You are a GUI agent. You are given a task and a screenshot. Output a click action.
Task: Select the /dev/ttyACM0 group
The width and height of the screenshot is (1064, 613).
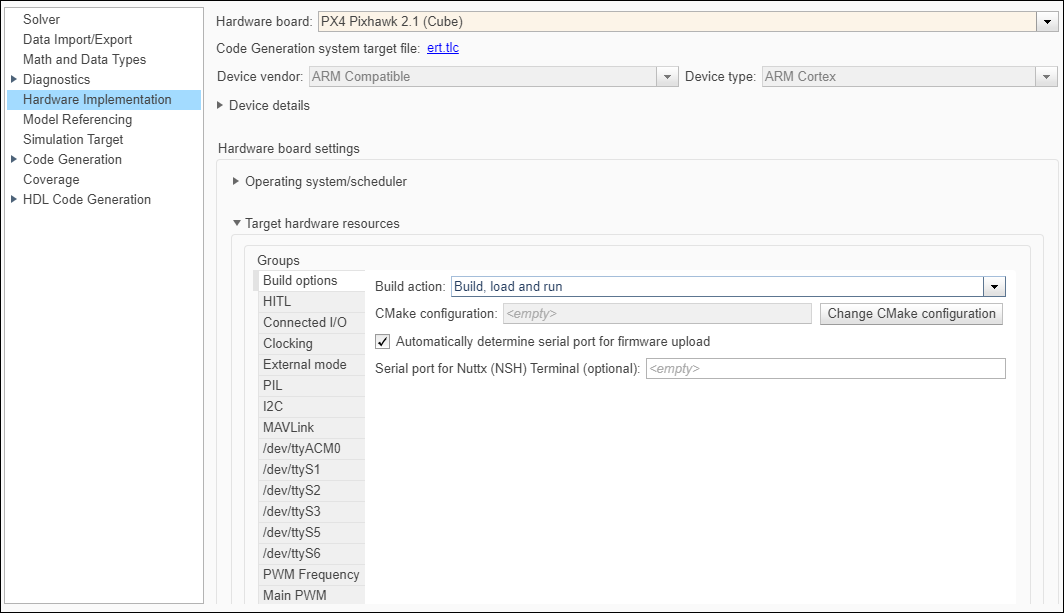301,448
